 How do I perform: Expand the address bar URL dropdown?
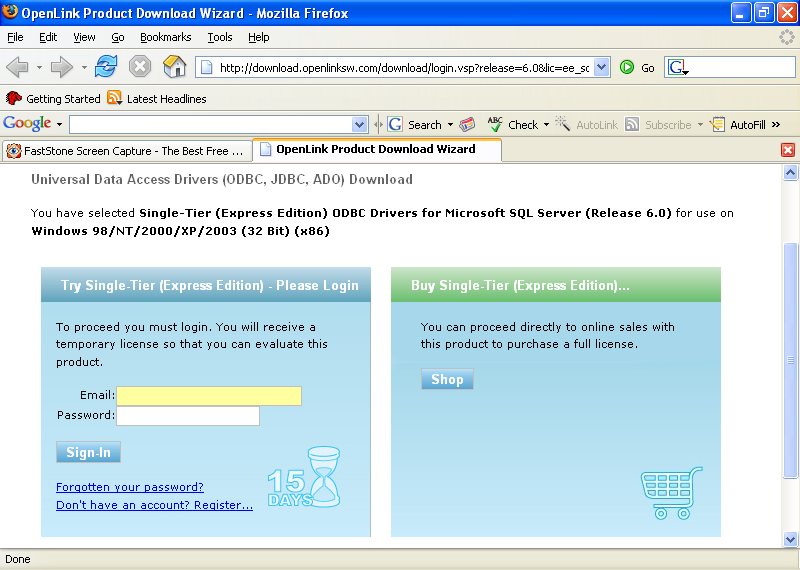pyautogui.click(x=603, y=67)
